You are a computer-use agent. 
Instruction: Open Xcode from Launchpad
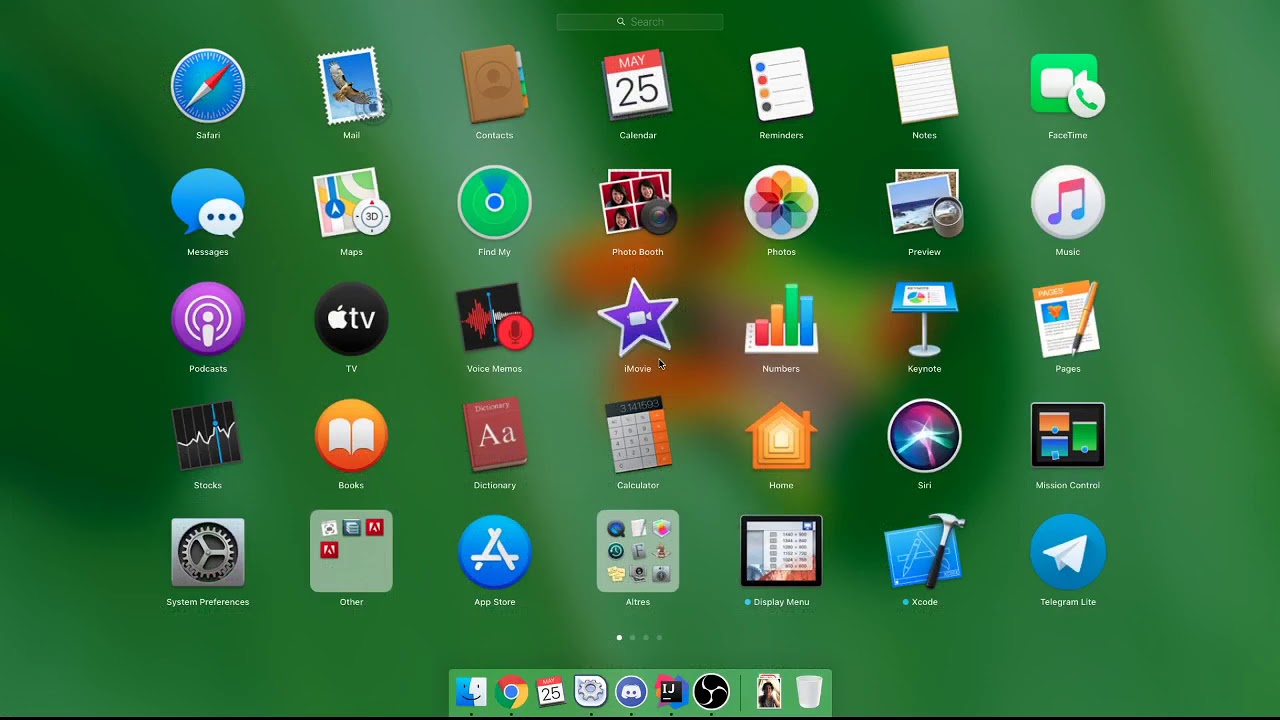point(924,552)
